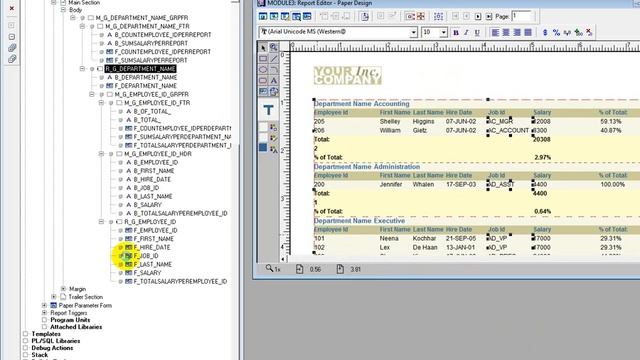Toggle Italic formatting
Image resolution: width=640 pixels, height=360 pixels.
(x=466, y=33)
